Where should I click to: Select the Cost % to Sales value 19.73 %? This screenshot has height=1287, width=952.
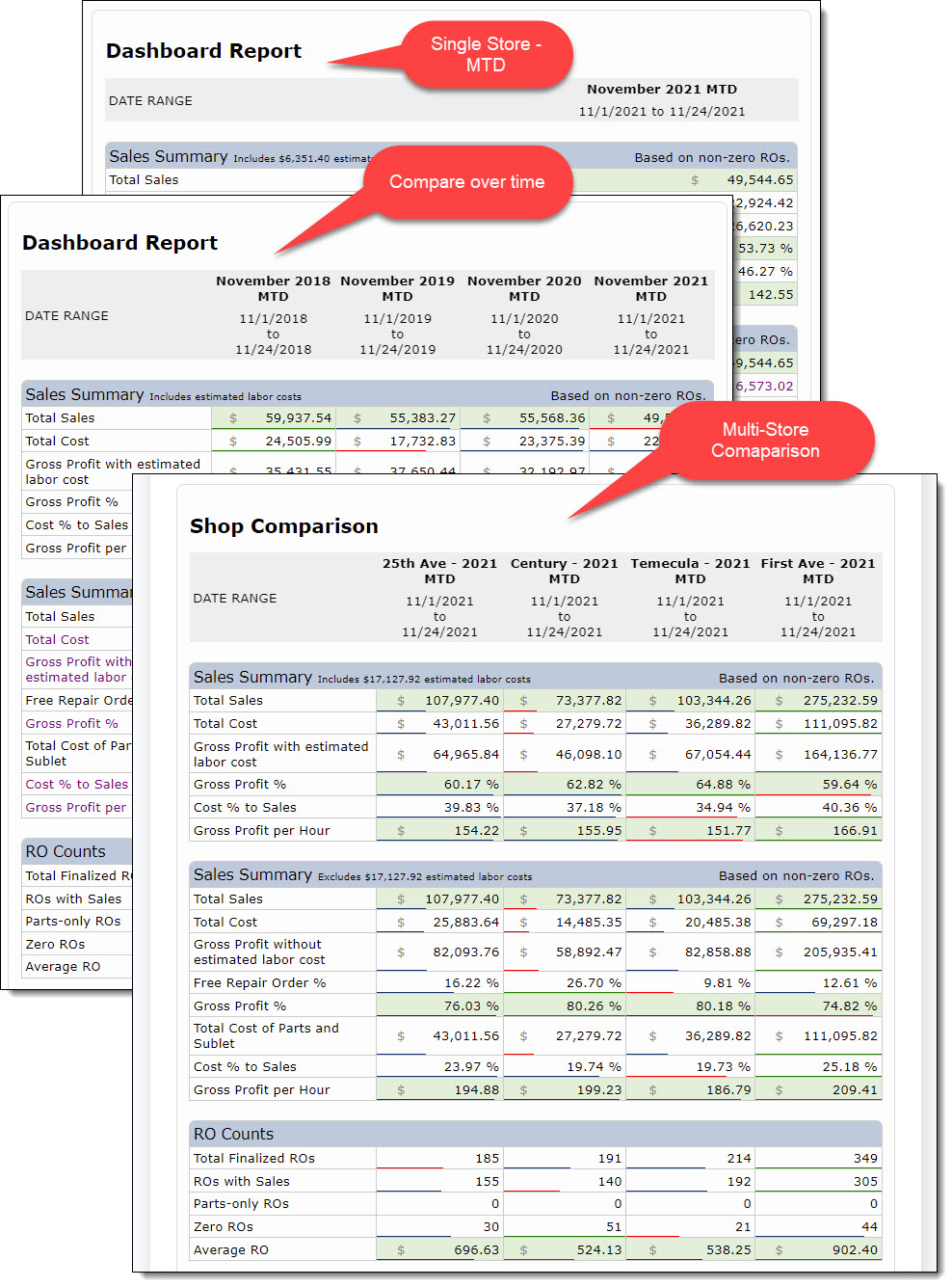(x=723, y=1067)
